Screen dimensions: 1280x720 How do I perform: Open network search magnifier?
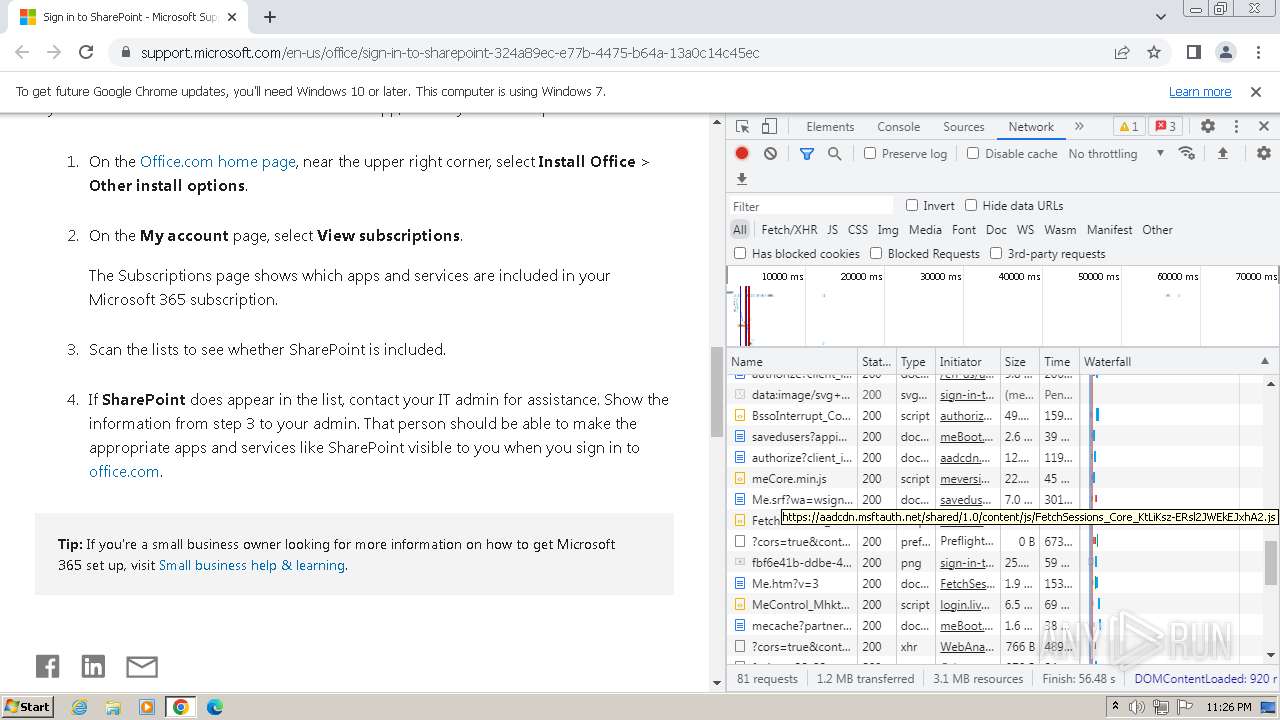834,153
